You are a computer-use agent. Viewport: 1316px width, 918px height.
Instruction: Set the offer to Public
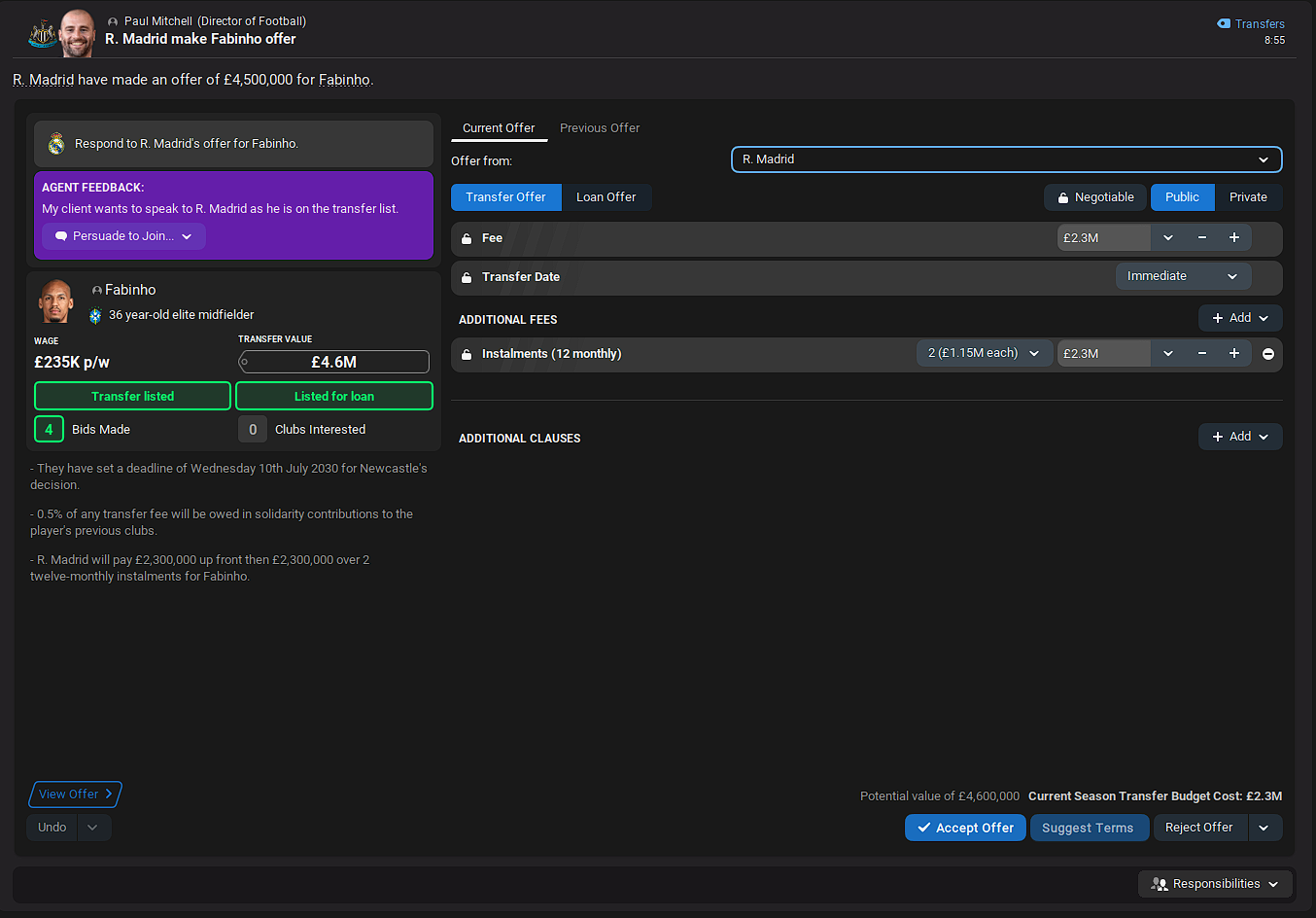[1182, 197]
